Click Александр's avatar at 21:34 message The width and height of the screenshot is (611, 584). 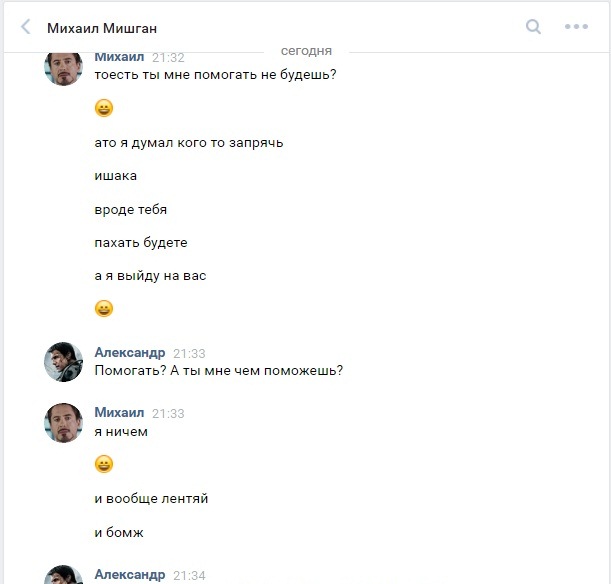coord(63,575)
